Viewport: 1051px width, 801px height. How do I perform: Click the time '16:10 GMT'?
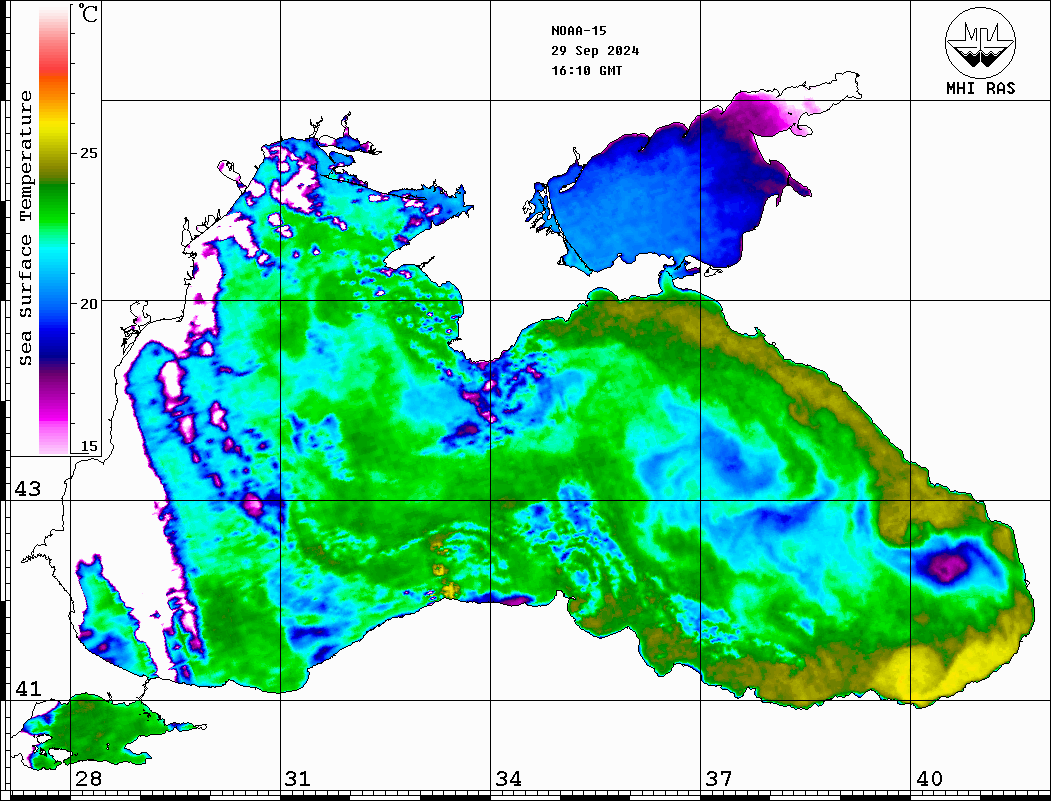(586, 70)
